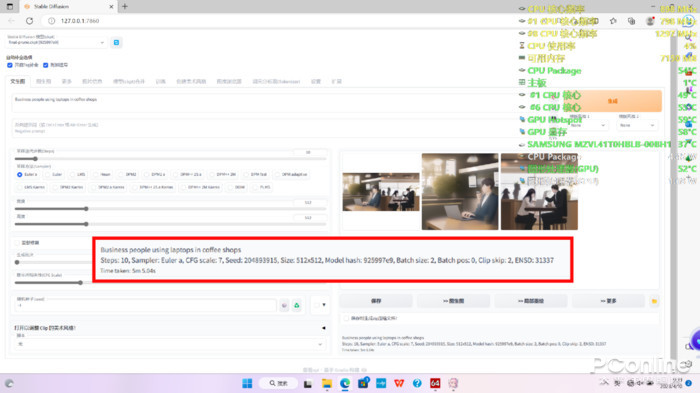Click the >> more button below gallery
Image resolution: width=700 pixels, height=393 pixels.
tap(608, 301)
